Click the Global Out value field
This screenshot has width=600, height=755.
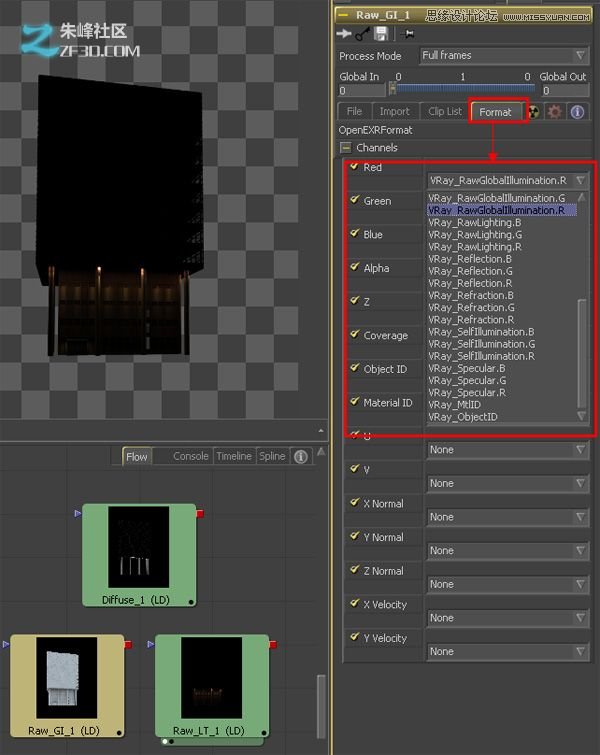click(565, 91)
